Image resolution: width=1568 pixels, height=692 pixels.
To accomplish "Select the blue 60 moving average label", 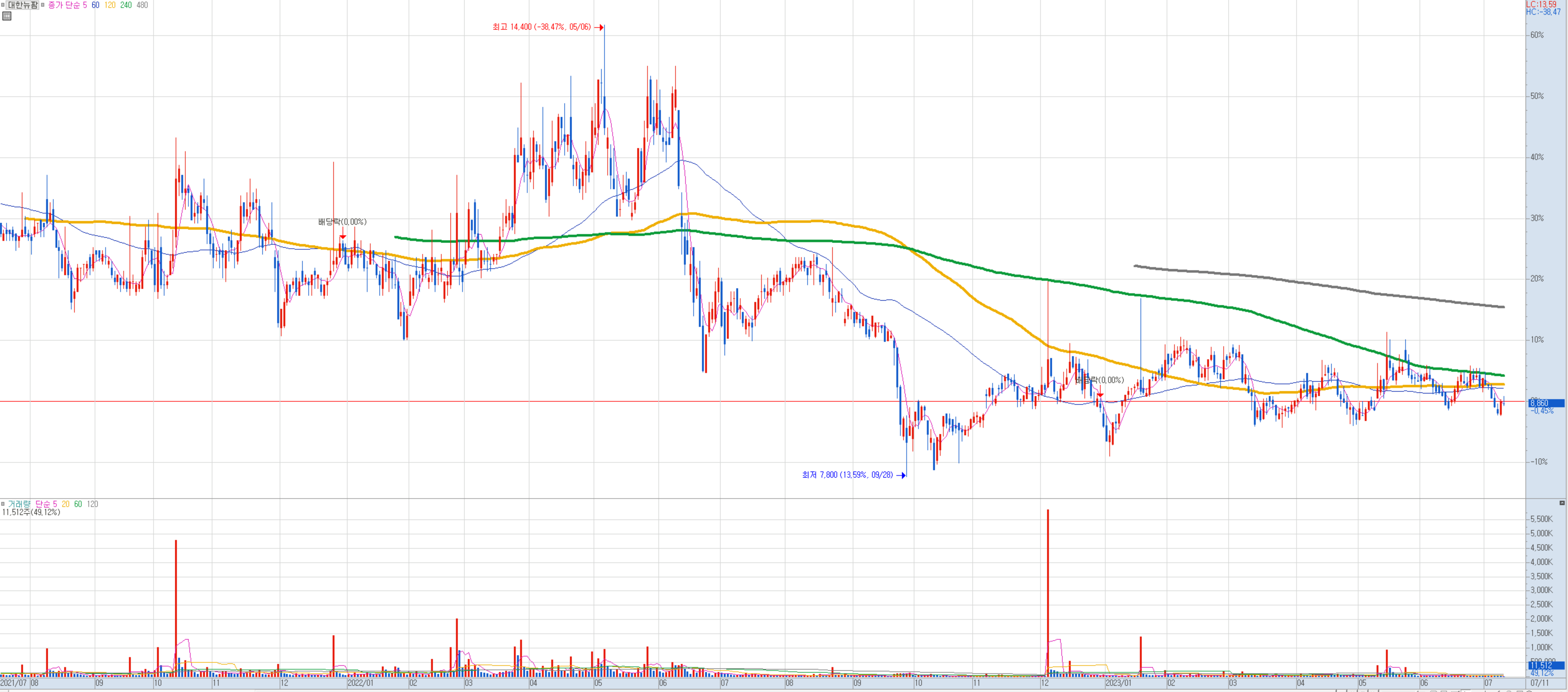I will click(96, 5).
